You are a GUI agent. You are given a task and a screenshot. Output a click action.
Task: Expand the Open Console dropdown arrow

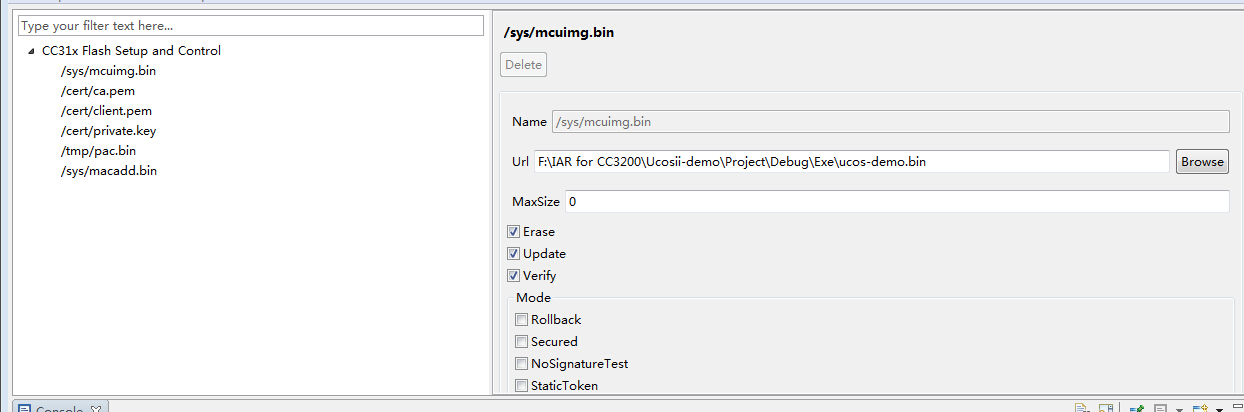click(x=1219, y=409)
